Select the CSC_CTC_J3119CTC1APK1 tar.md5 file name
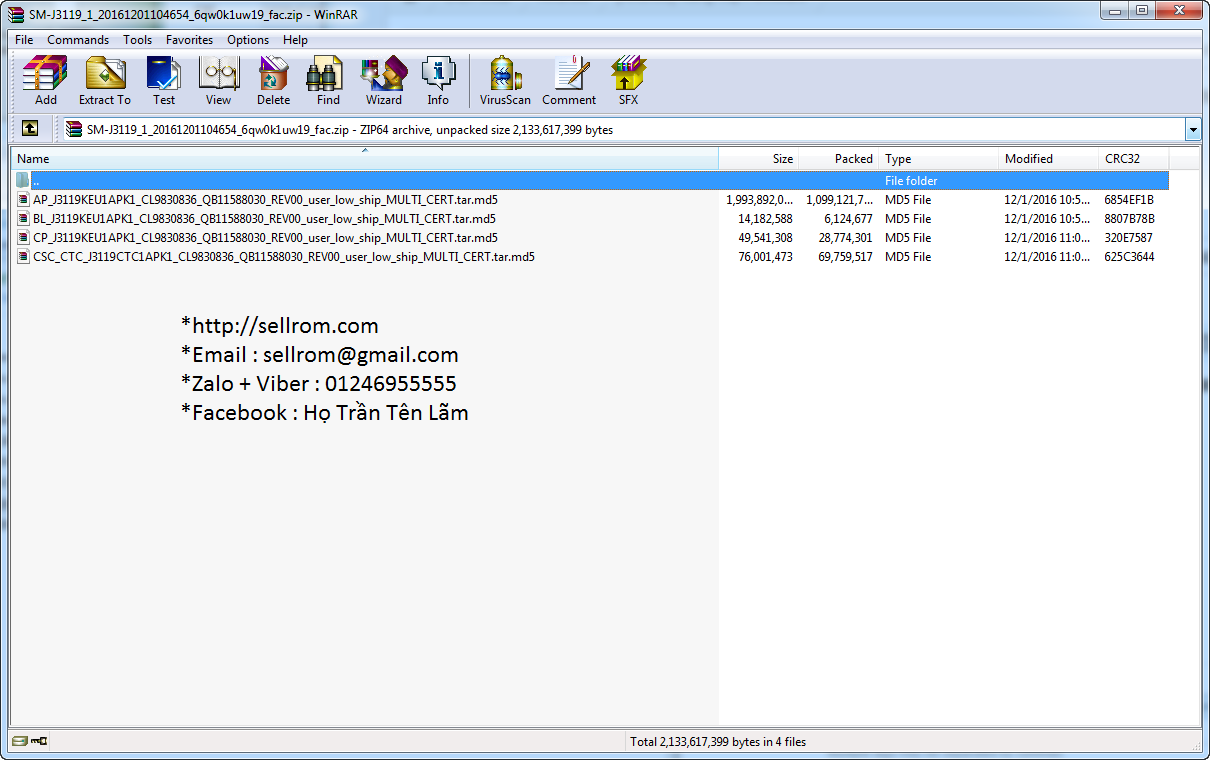 pos(284,257)
